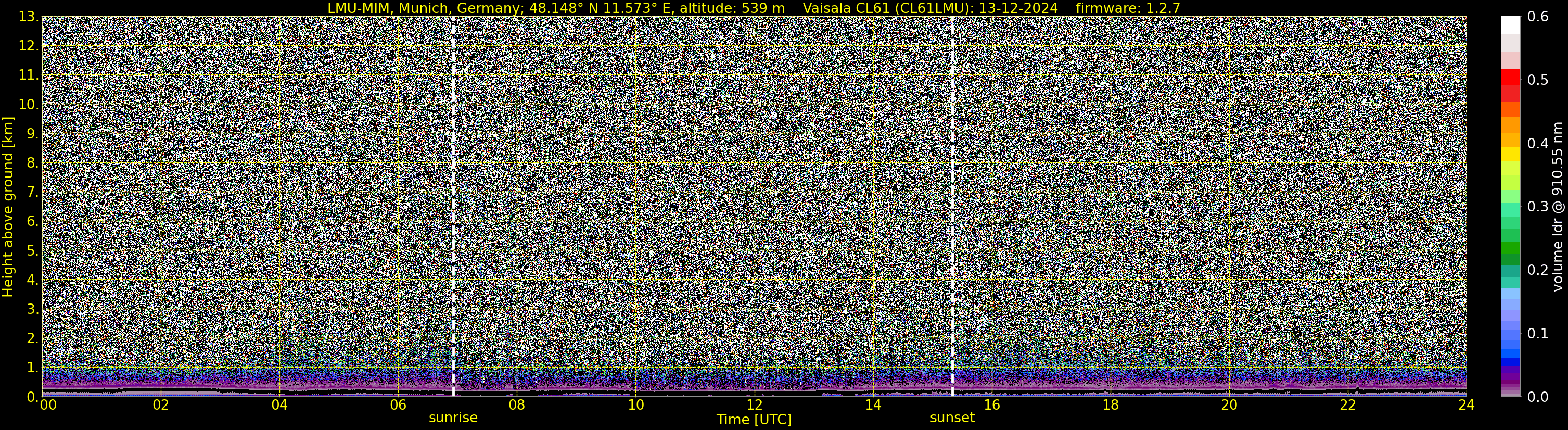Pick the yellow segment of the colorbar
Image resolution: width=1568 pixels, height=430 pixels.
point(1511,154)
